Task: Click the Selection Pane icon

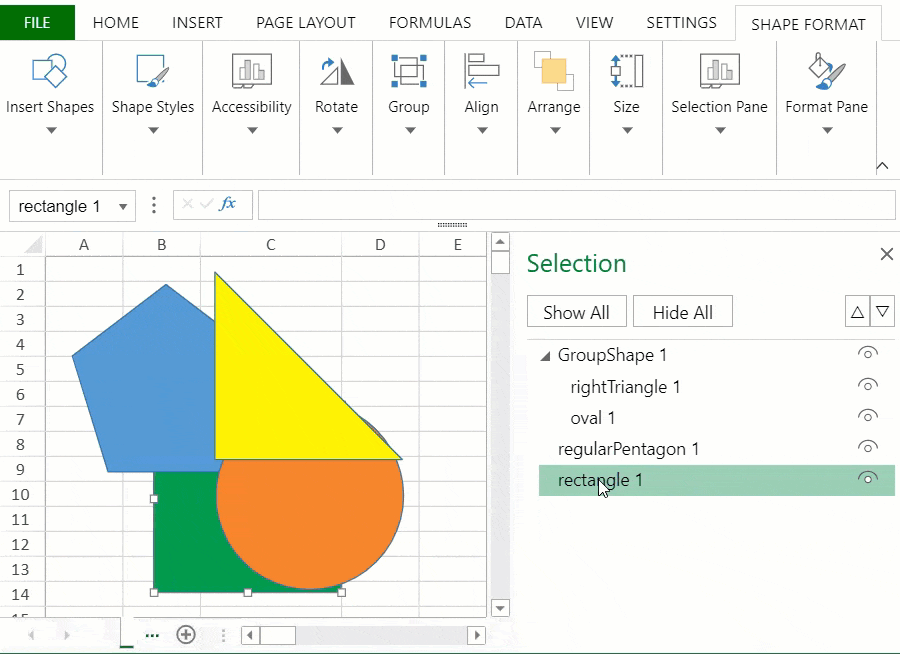Action: pos(719,71)
